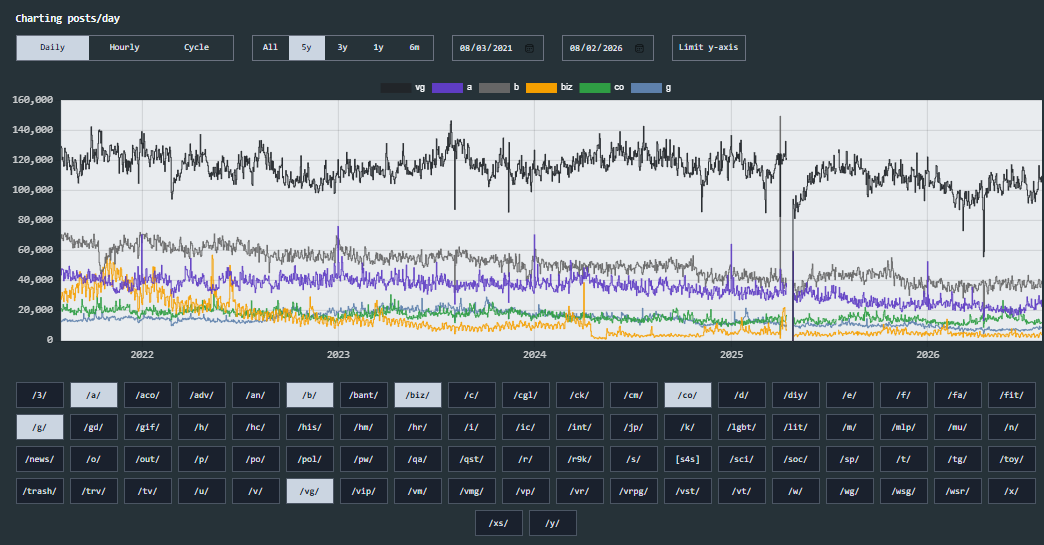
Task: Add the /mu/ board to chart
Action: [x=957, y=427]
